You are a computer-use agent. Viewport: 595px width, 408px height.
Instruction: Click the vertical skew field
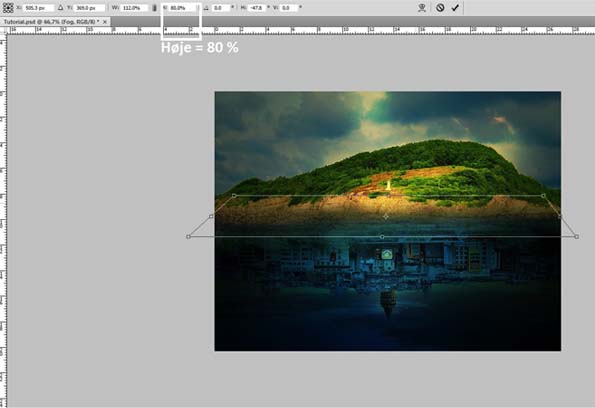pos(289,8)
